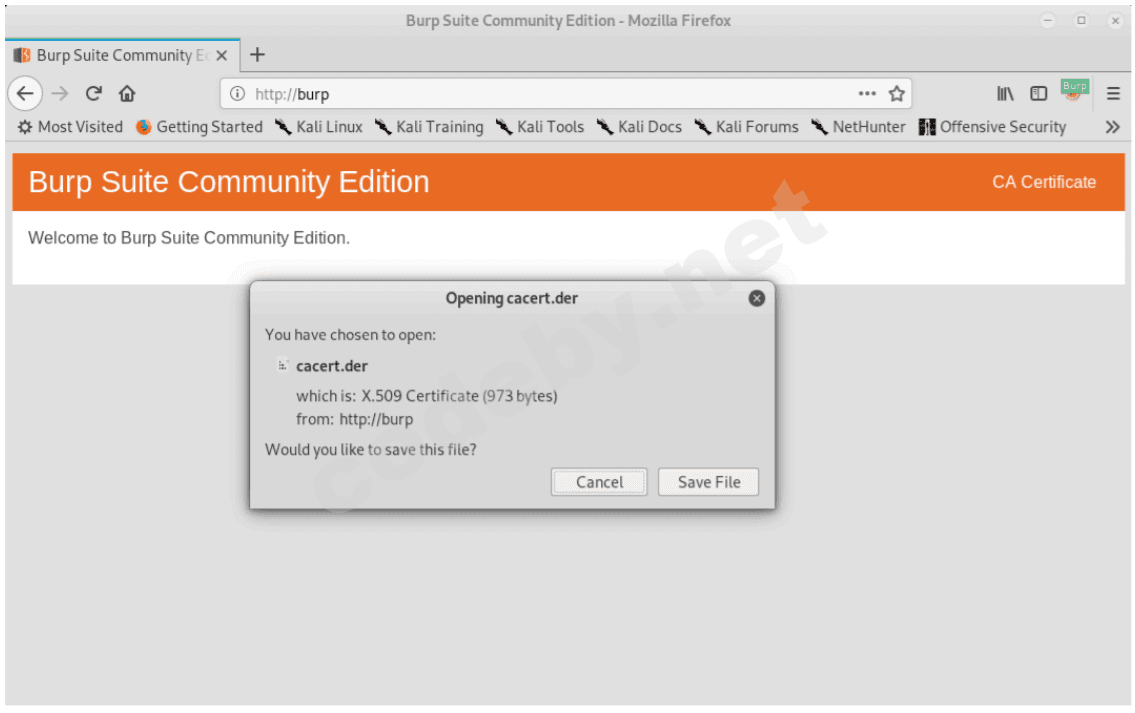The image size is (1135, 713).
Task: Reload the current page
Action: click(93, 93)
